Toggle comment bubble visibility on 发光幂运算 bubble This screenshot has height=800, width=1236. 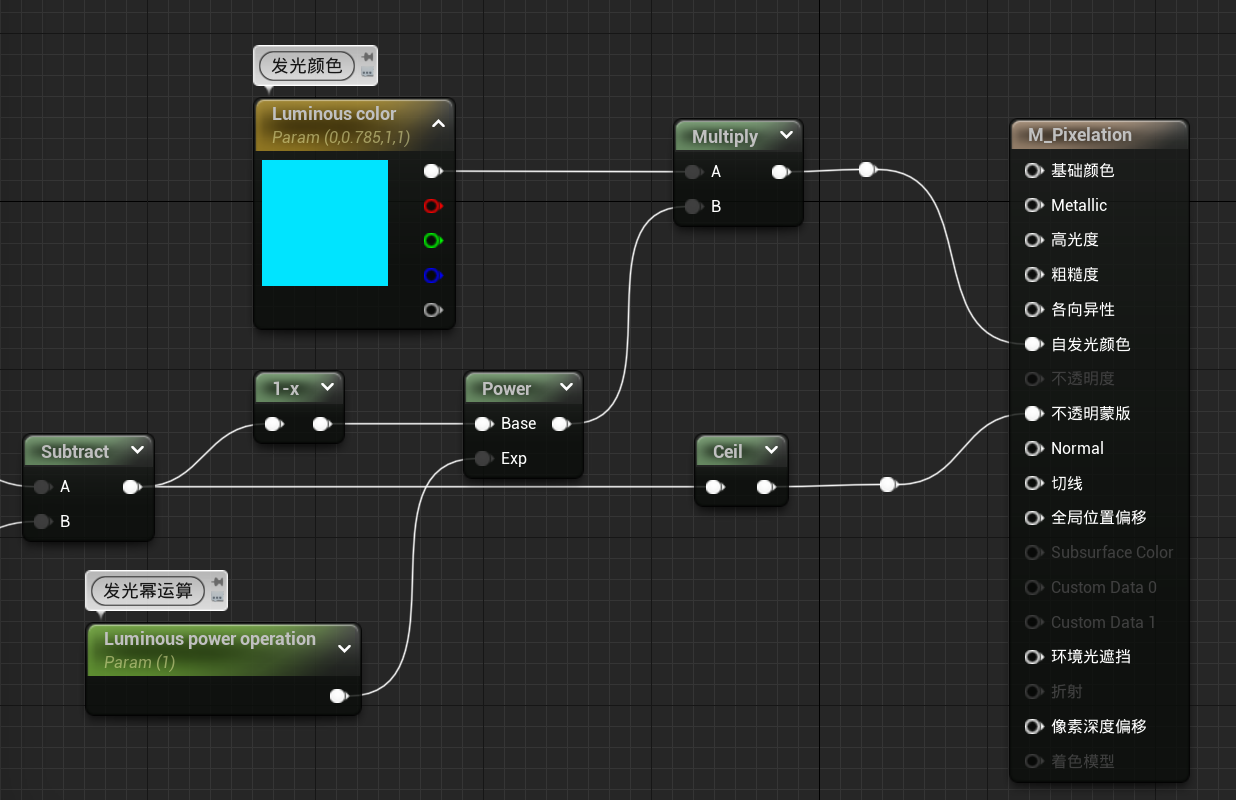(x=217, y=598)
